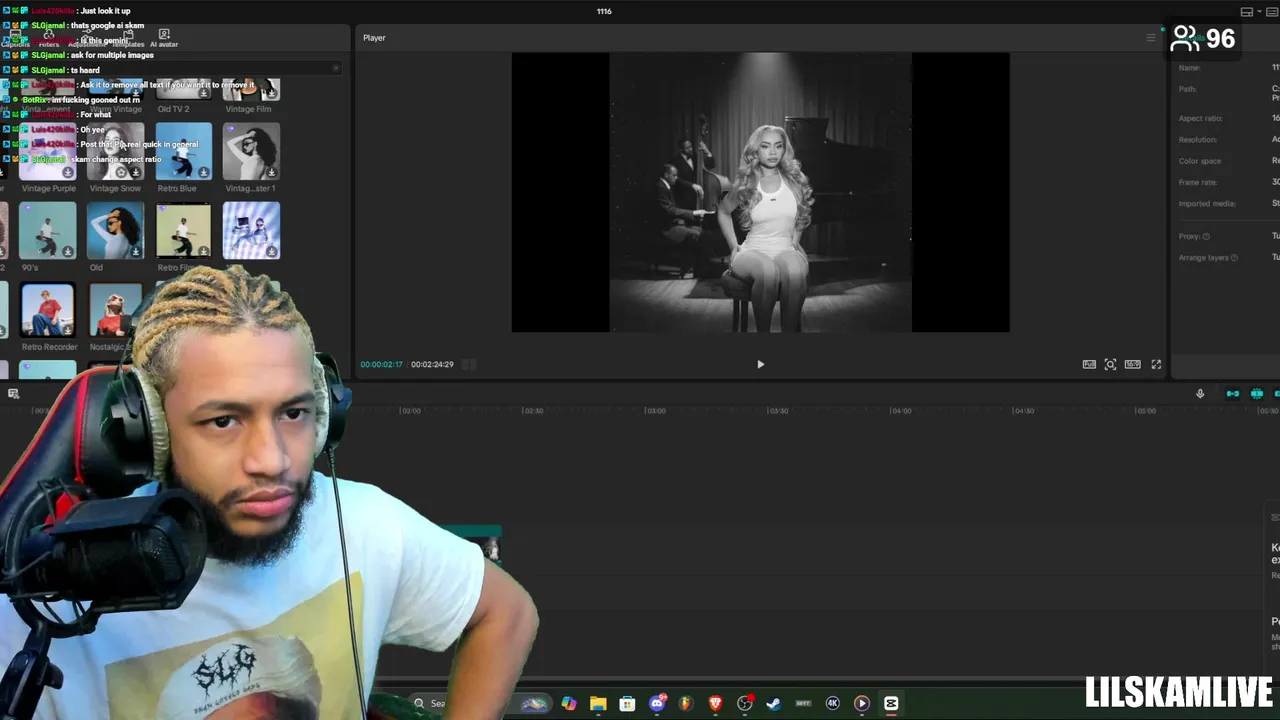Image resolution: width=1280 pixels, height=720 pixels.
Task: Open File Explorer from the taskbar
Action: tap(598, 704)
